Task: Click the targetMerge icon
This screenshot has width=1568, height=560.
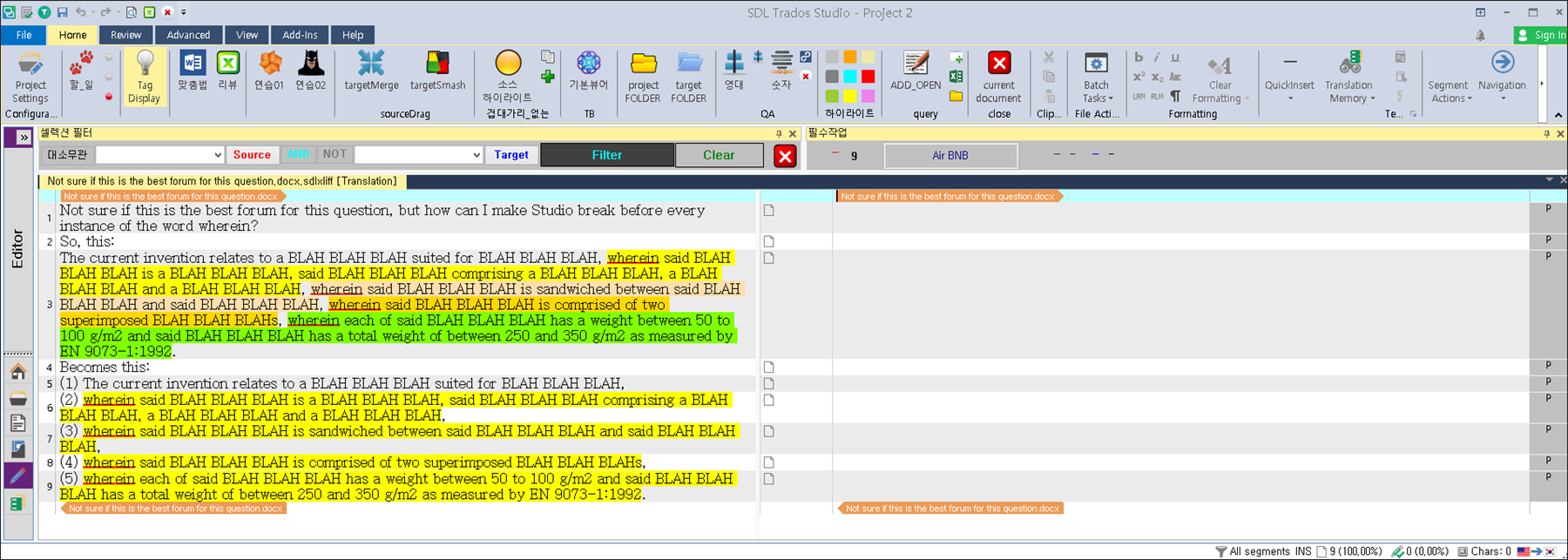Action: click(371, 71)
